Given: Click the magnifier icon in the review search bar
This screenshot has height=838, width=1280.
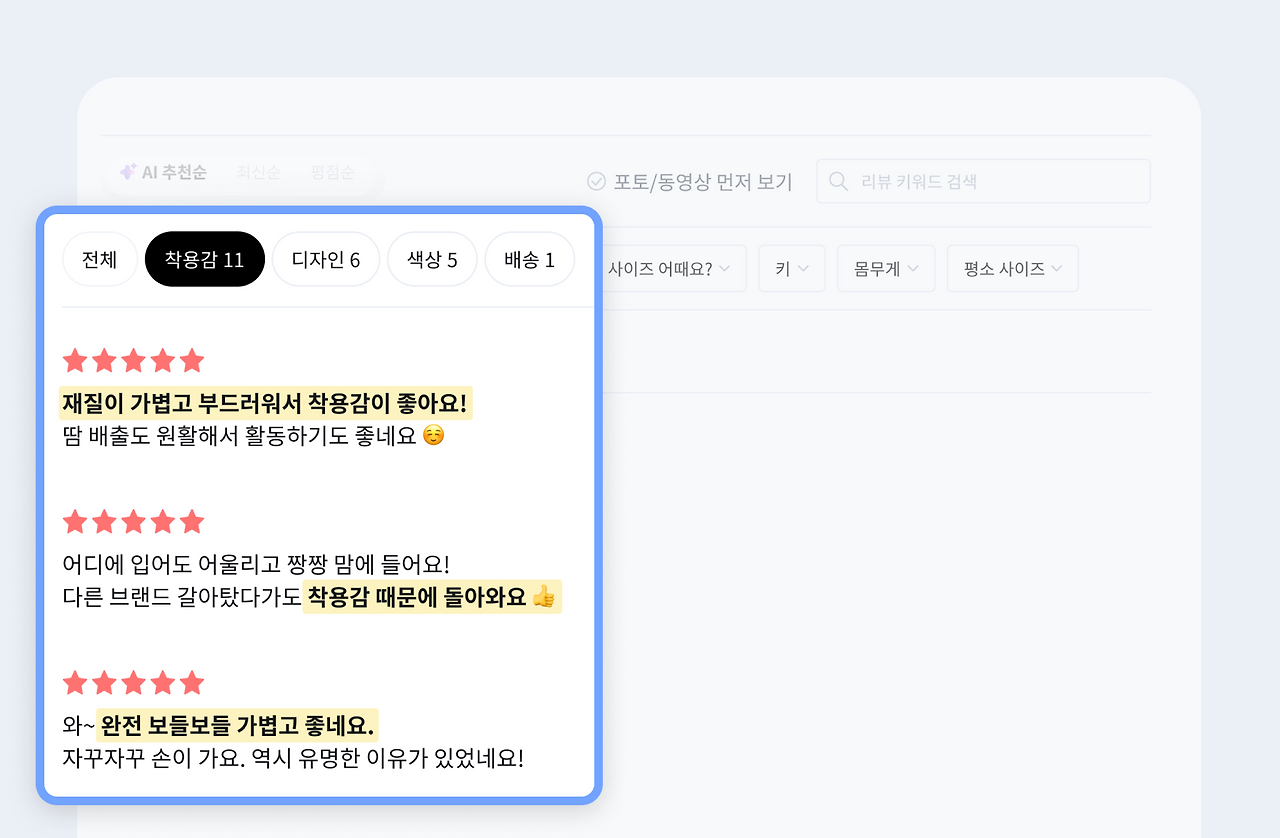Looking at the screenshot, I should pyautogui.click(x=838, y=181).
